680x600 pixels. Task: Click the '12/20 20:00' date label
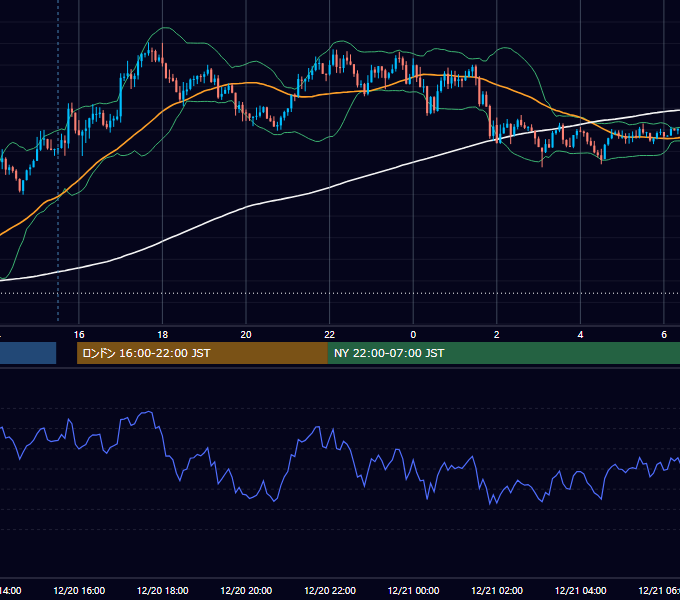point(246,591)
